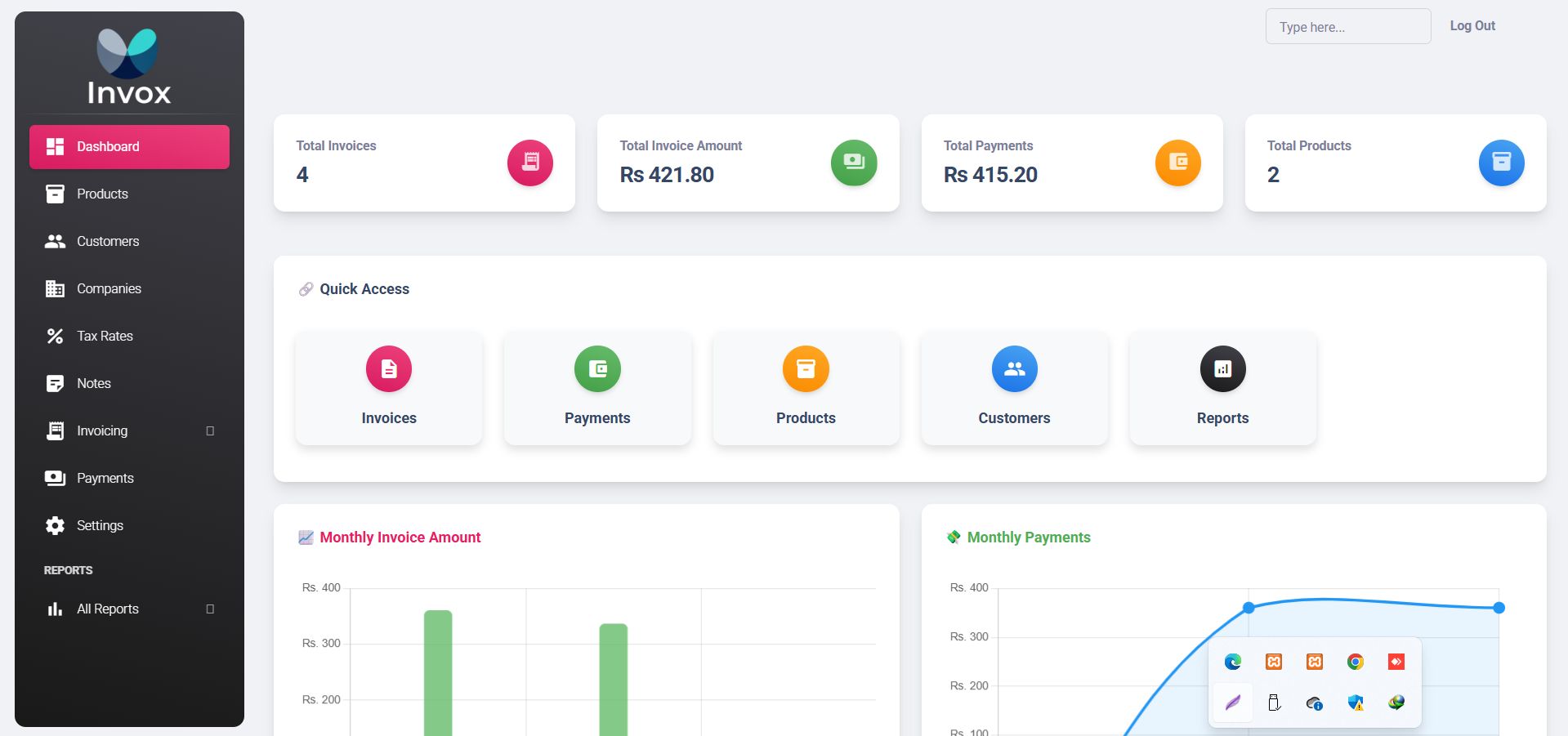Open Tax Rates from the sidebar

coord(129,337)
